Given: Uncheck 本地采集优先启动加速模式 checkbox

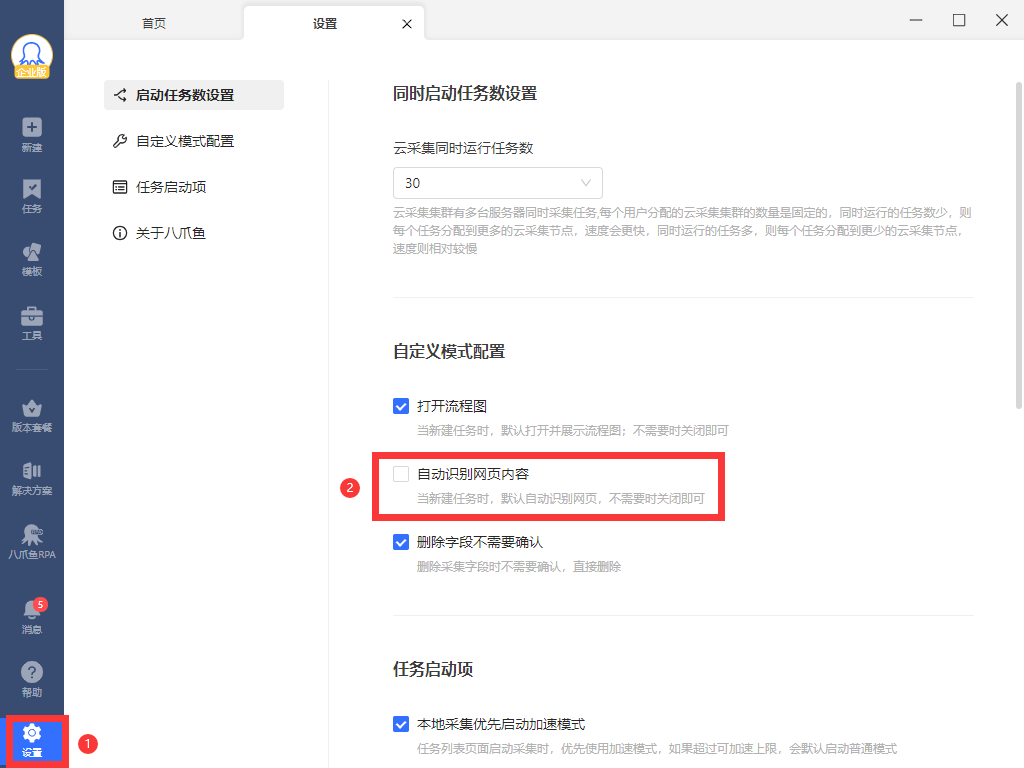Looking at the screenshot, I should click(401, 724).
